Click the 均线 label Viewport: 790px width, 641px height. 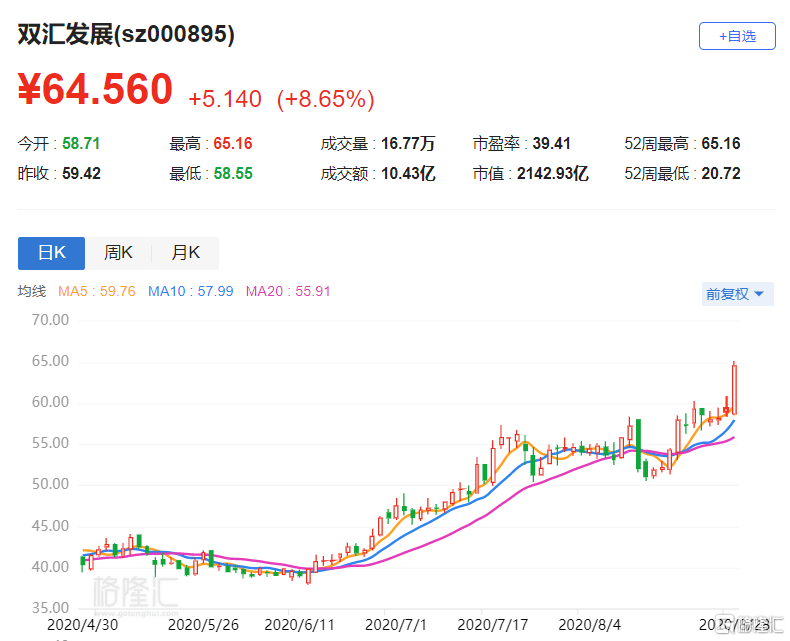coord(32,291)
